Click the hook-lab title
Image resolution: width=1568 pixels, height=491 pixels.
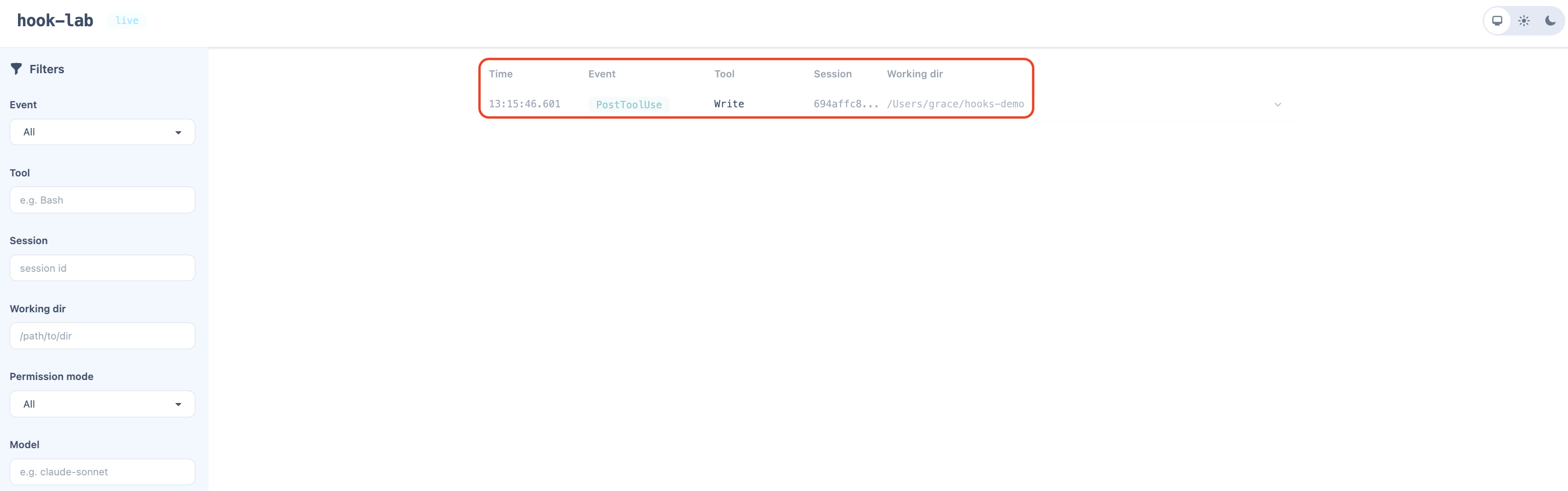(54, 20)
